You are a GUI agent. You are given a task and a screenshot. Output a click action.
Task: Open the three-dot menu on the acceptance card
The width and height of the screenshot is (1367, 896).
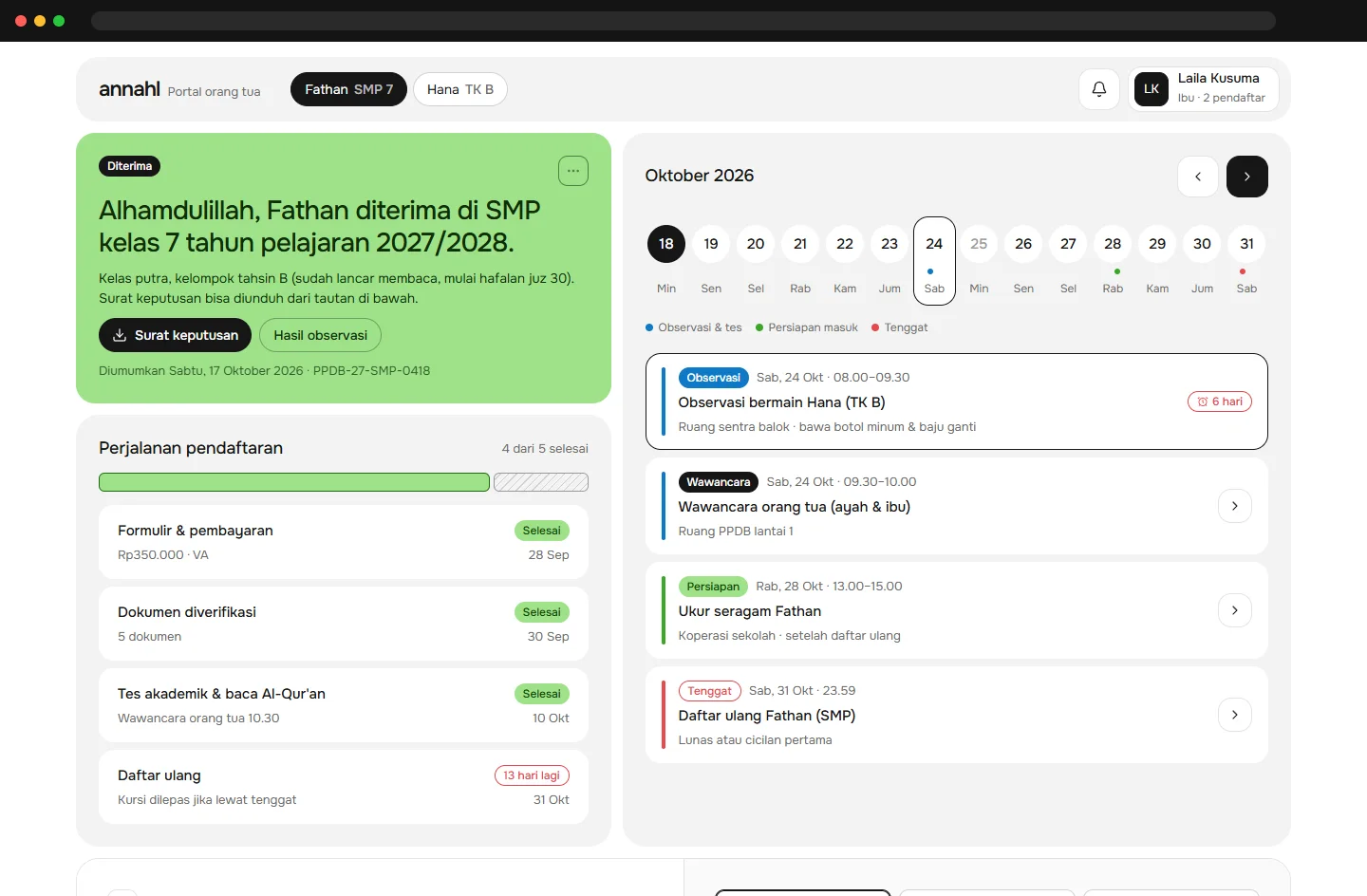point(573,171)
